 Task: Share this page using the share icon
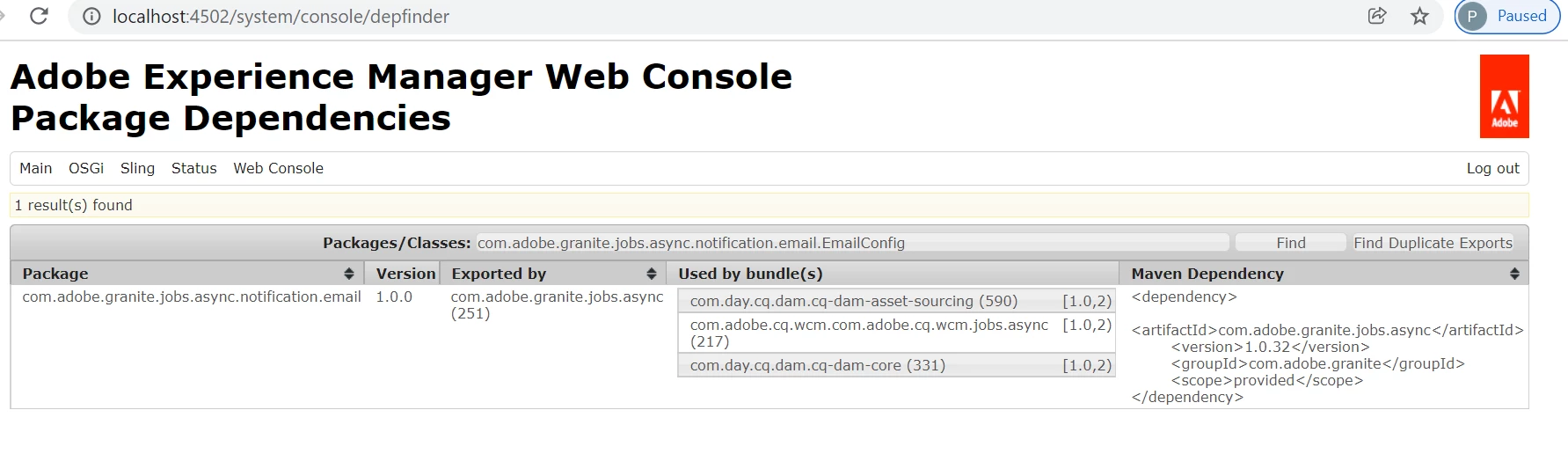click(1377, 16)
